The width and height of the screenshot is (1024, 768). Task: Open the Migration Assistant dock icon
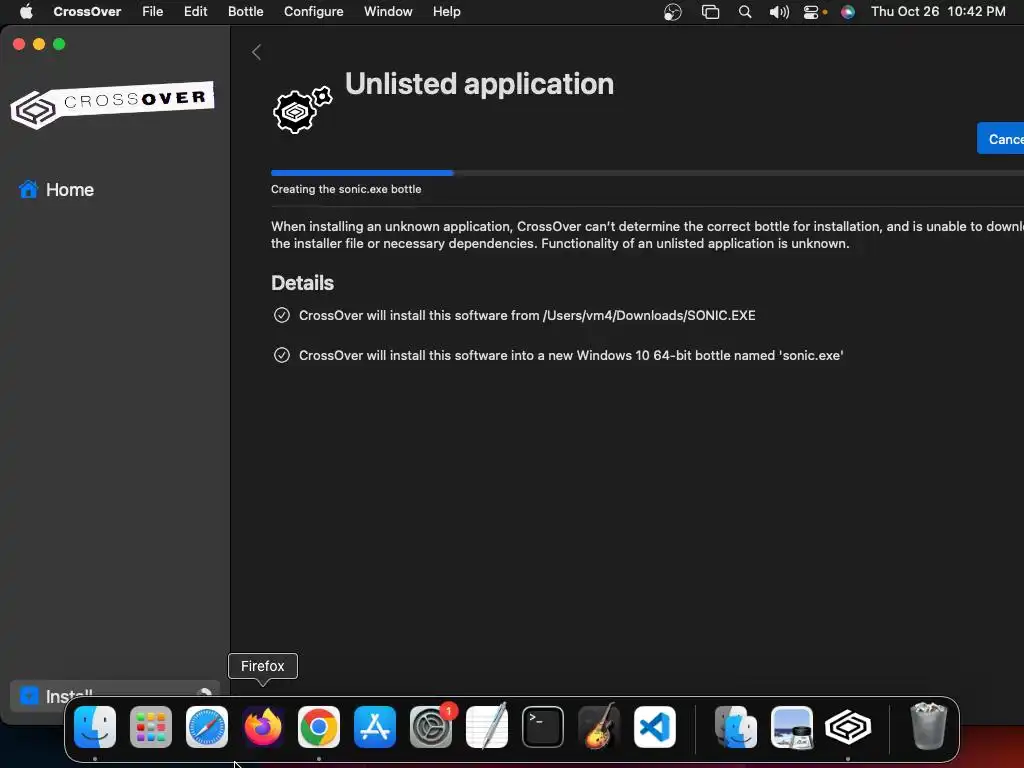(x=736, y=727)
